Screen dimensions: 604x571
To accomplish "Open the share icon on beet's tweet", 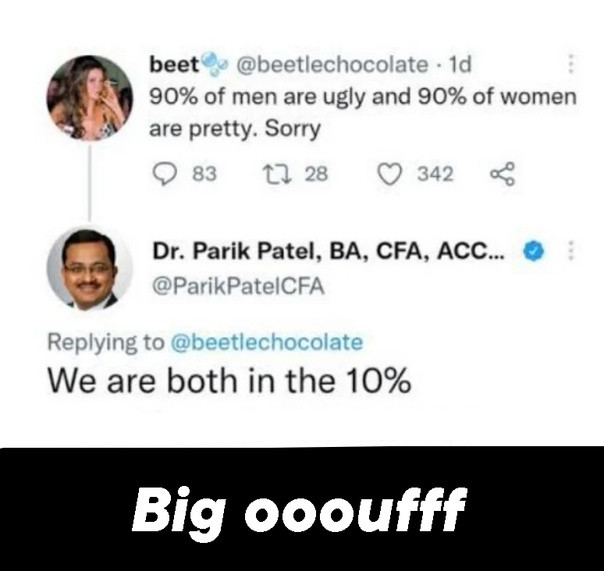I will [502, 174].
